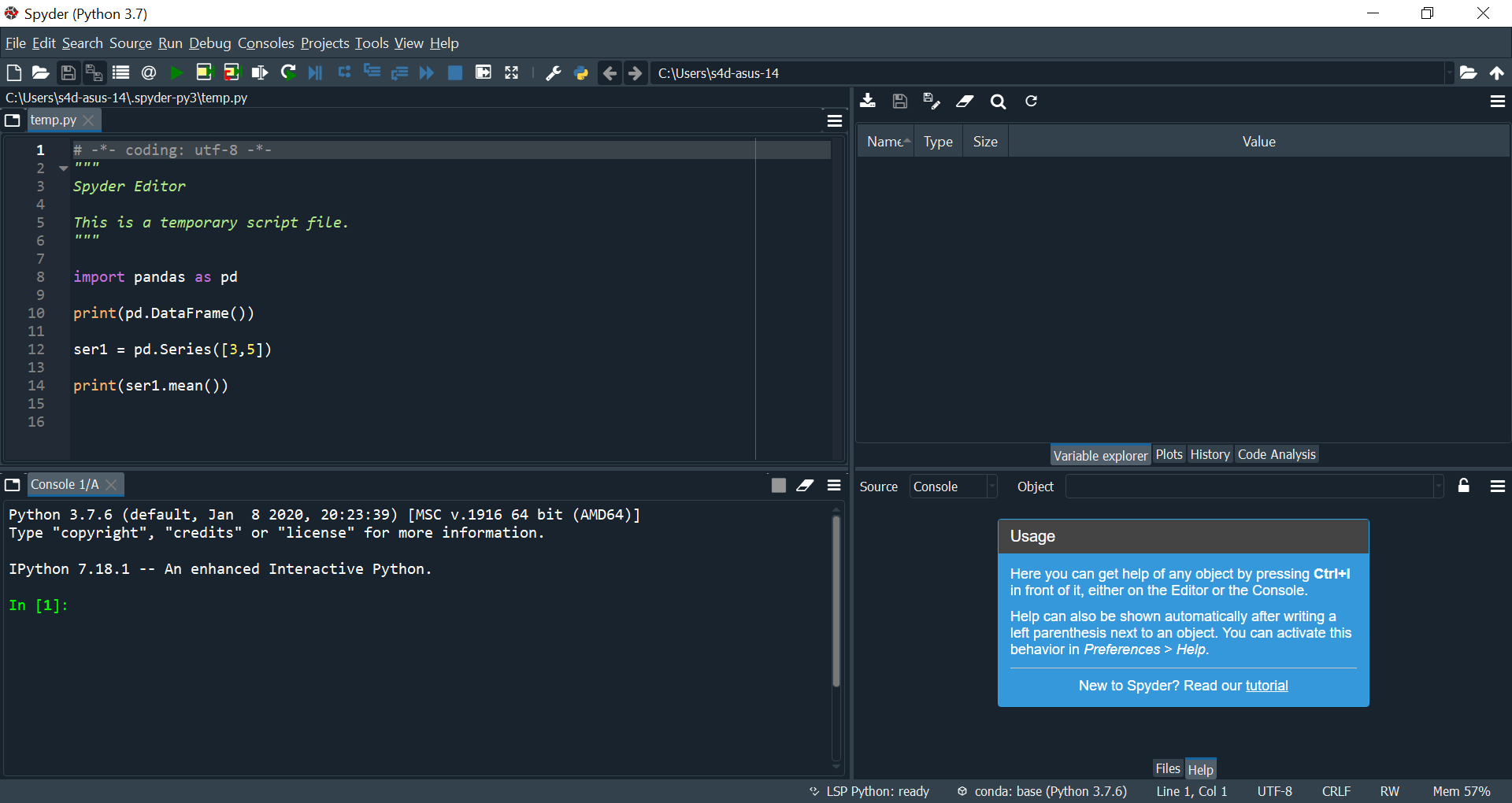Open a file using the folder icon

[x=40, y=73]
